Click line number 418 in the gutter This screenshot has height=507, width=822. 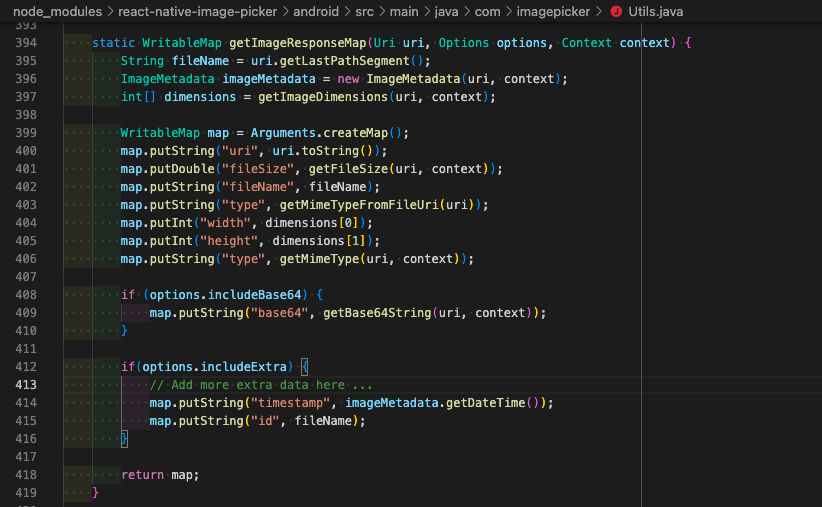[x=26, y=474]
